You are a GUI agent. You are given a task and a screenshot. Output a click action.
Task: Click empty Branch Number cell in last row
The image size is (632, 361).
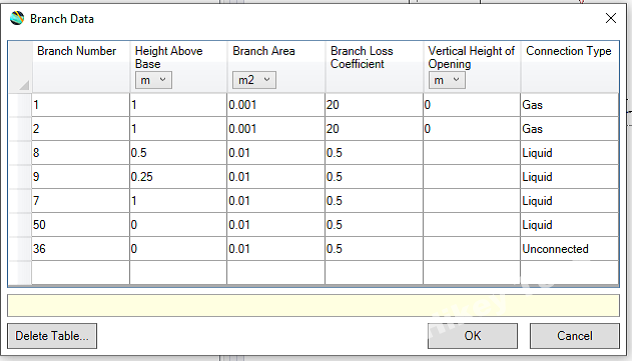tap(80, 273)
